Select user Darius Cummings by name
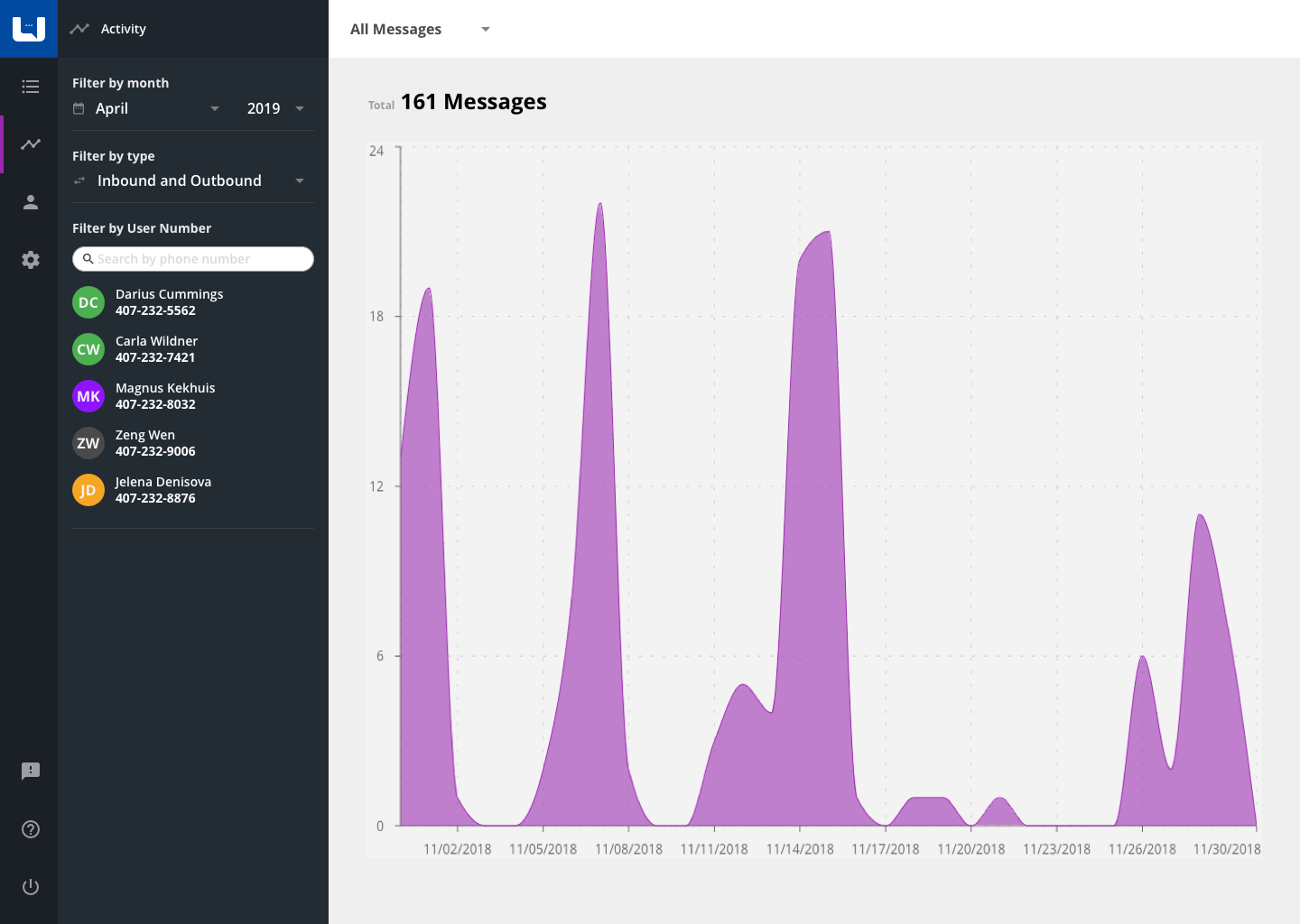The height and width of the screenshot is (924, 1300). [169, 294]
